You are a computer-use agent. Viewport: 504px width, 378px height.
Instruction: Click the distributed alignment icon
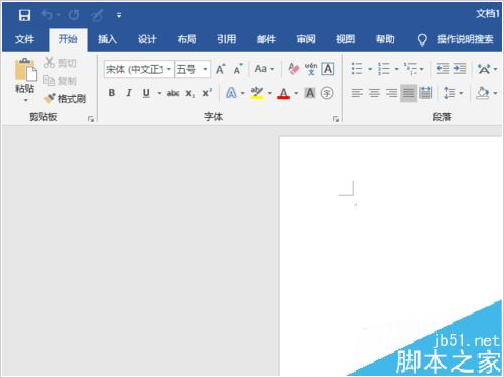(426, 93)
